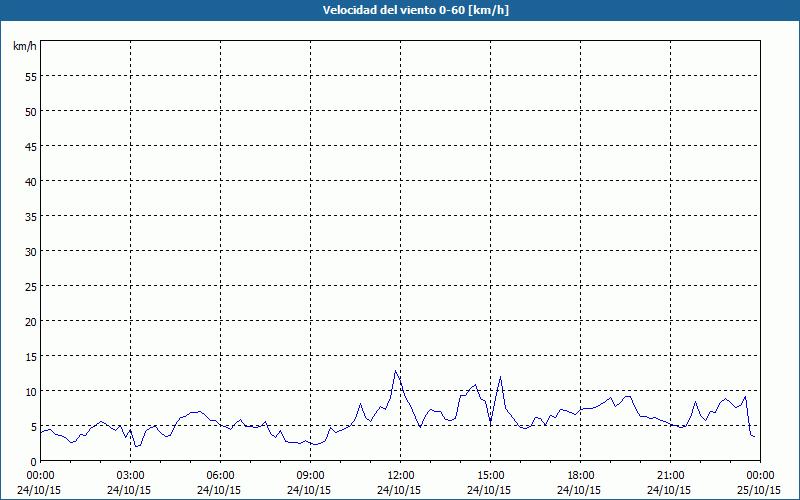
Task: Click the Y-axis value 40
Action: coord(31,181)
